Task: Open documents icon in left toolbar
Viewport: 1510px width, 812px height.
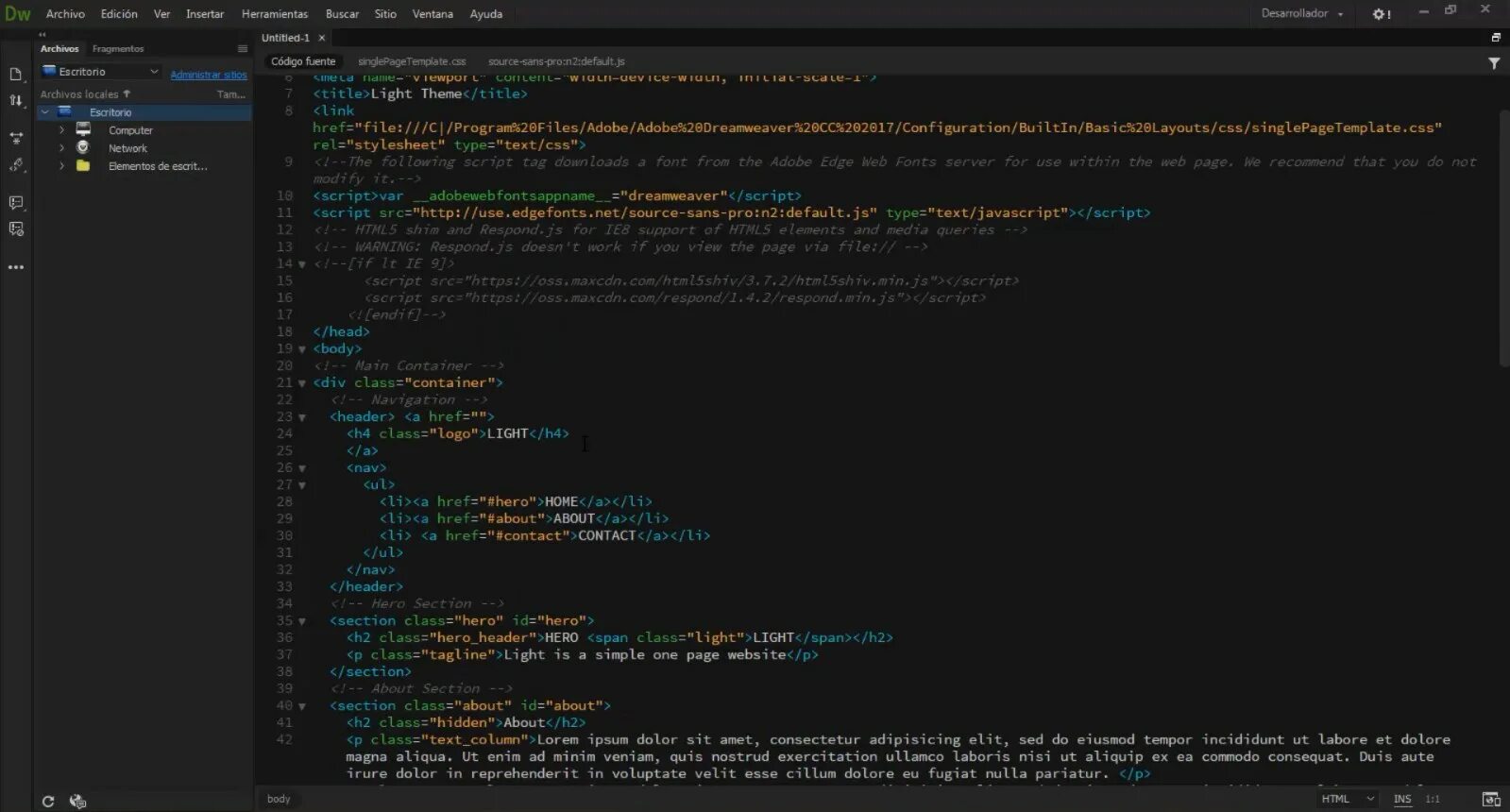Action: (x=16, y=74)
